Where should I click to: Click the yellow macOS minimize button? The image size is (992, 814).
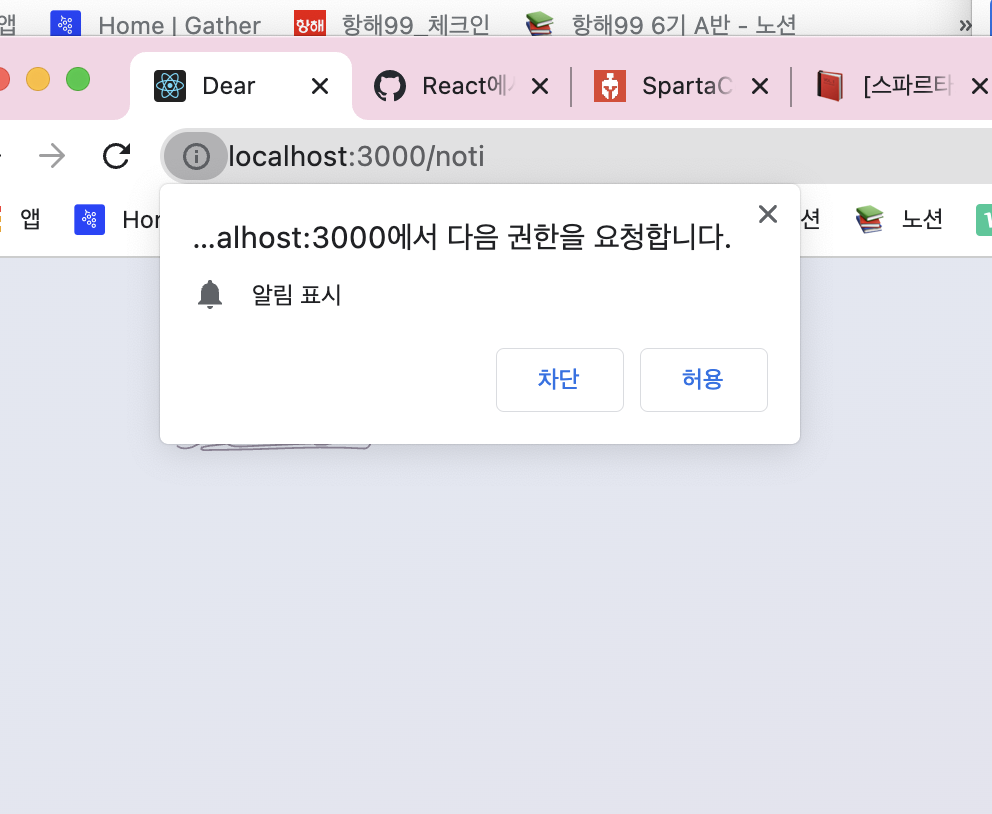click(x=38, y=79)
